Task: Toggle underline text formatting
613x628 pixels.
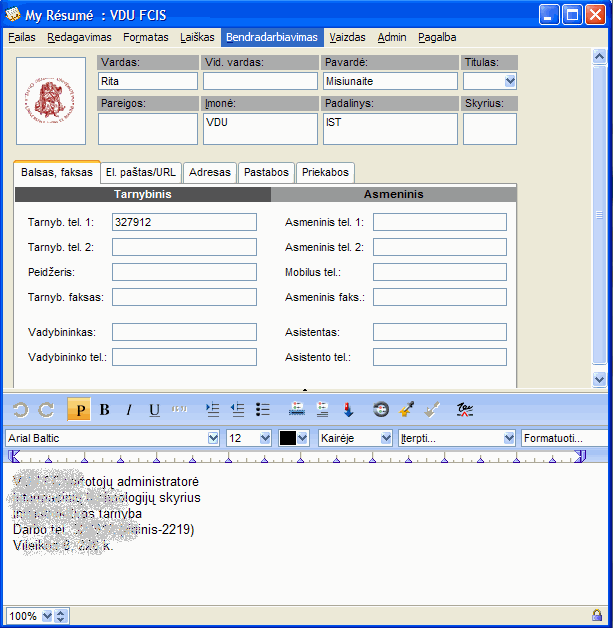Action: (x=154, y=410)
